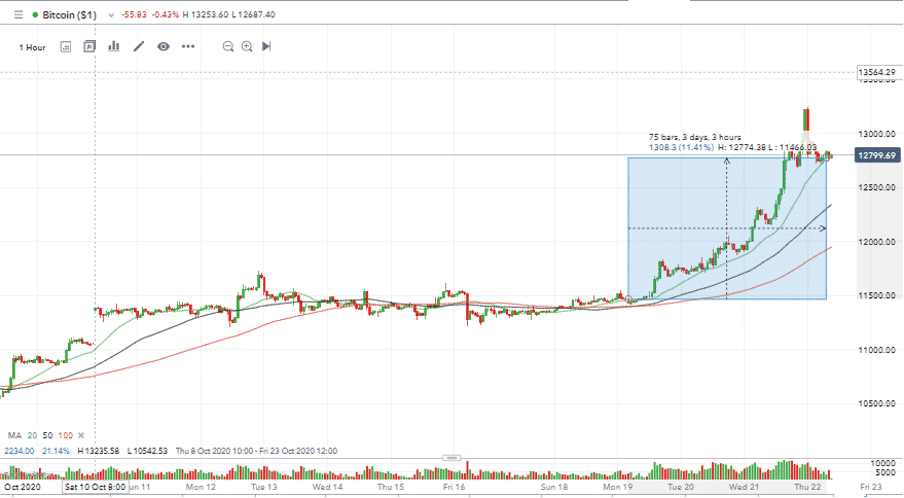Click the Fri 16 date axis label

454,487
